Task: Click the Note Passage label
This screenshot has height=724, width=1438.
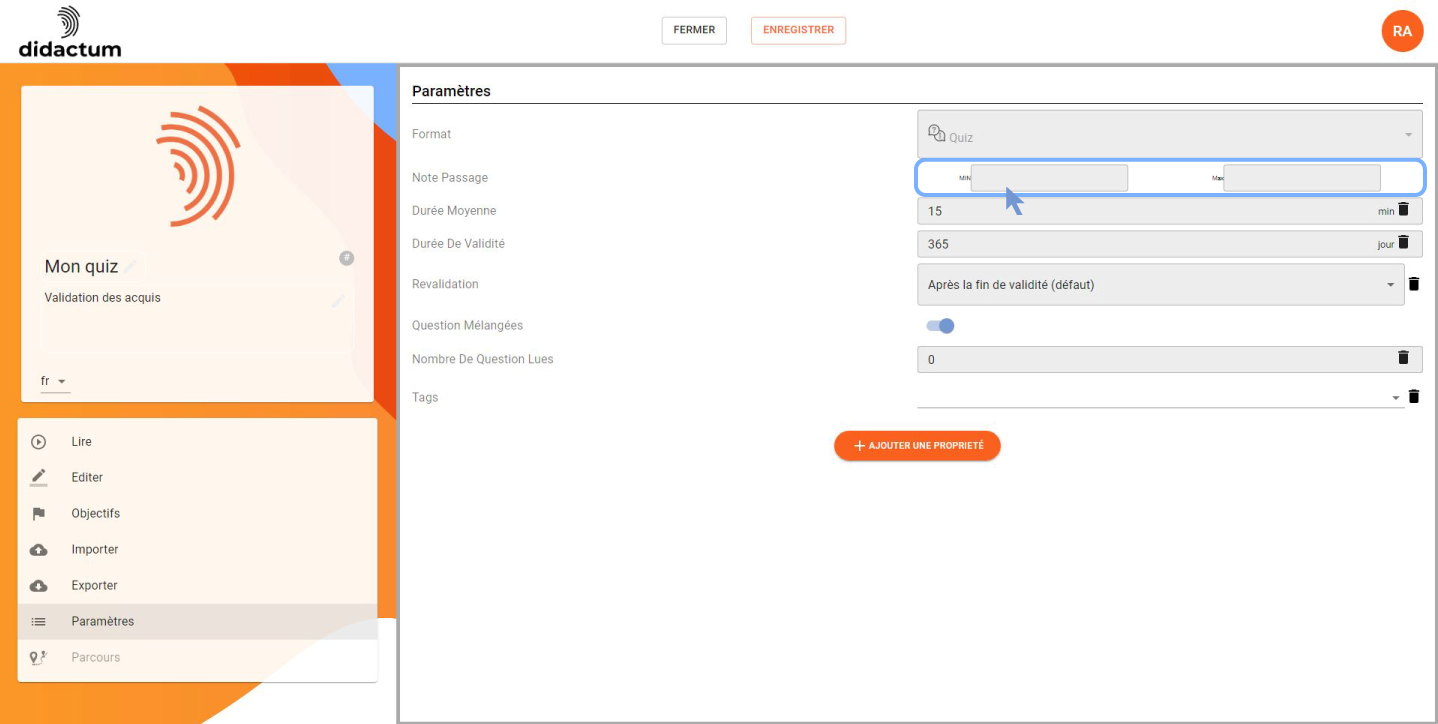Action: [450, 177]
